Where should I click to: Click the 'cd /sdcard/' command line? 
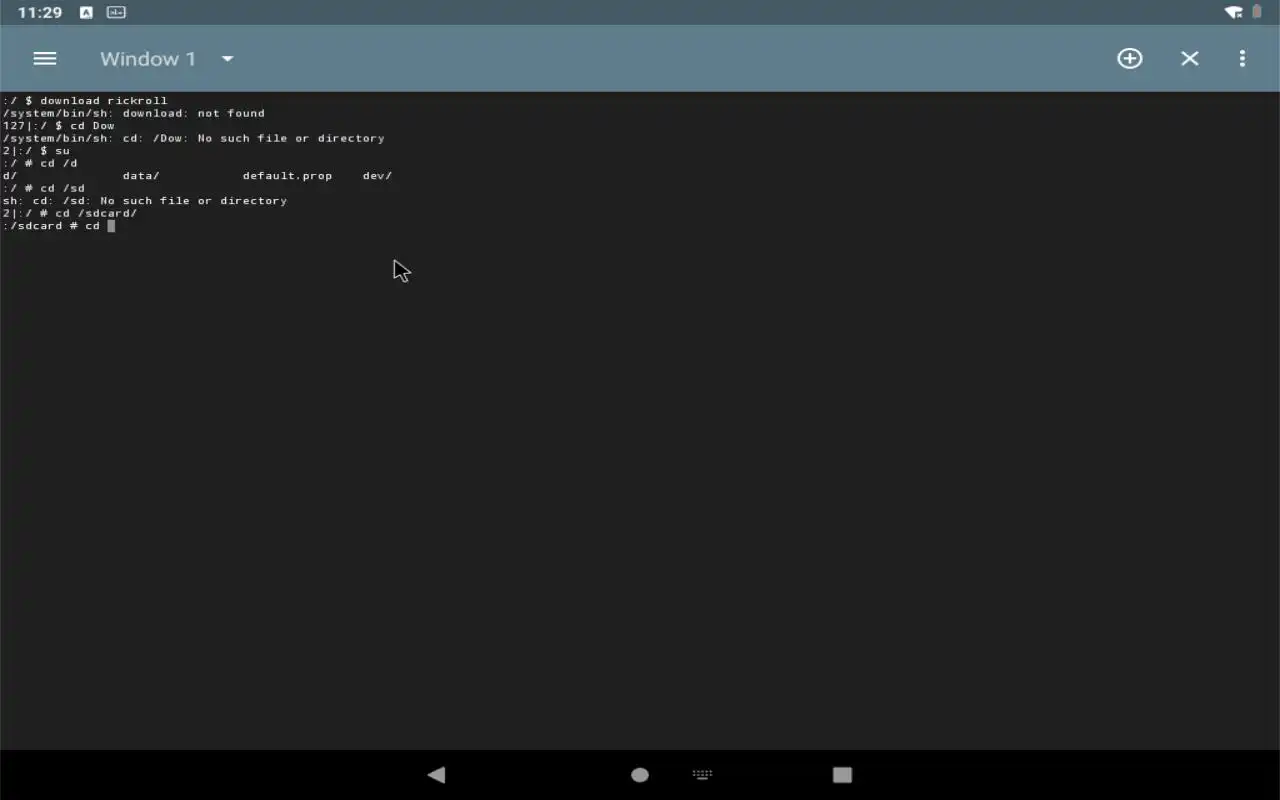(70, 213)
